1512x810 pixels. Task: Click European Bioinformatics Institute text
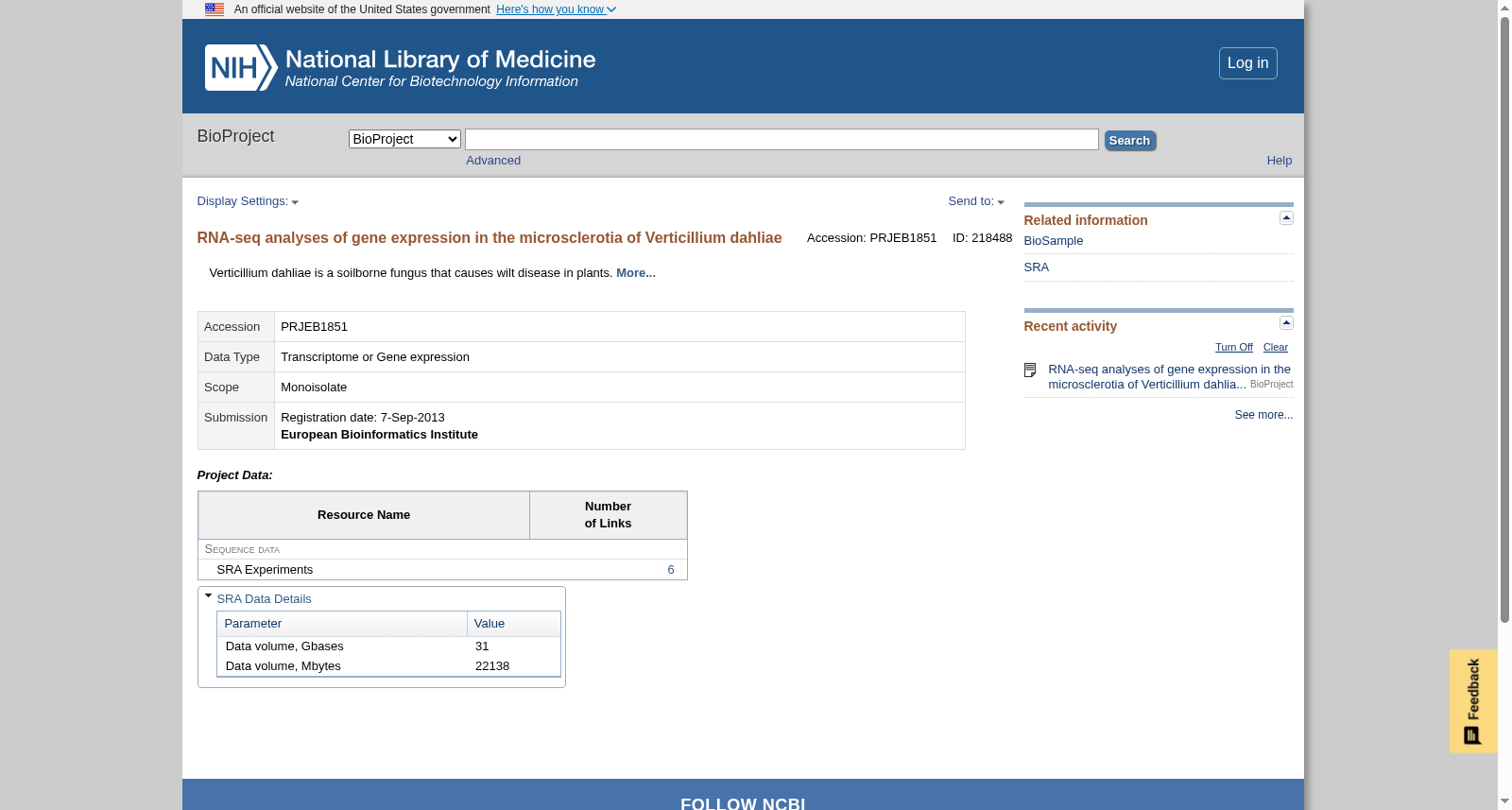click(379, 435)
